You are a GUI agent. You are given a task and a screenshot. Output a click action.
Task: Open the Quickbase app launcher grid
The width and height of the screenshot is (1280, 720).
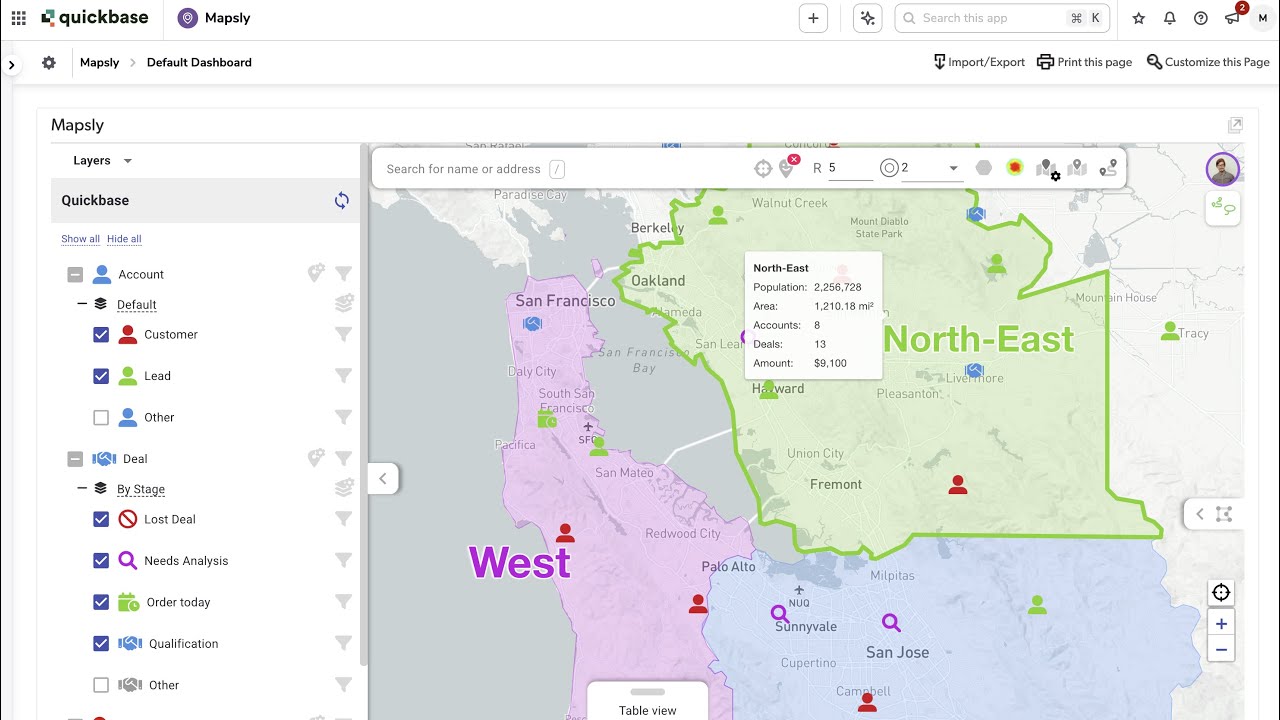(x=18, y=18)
